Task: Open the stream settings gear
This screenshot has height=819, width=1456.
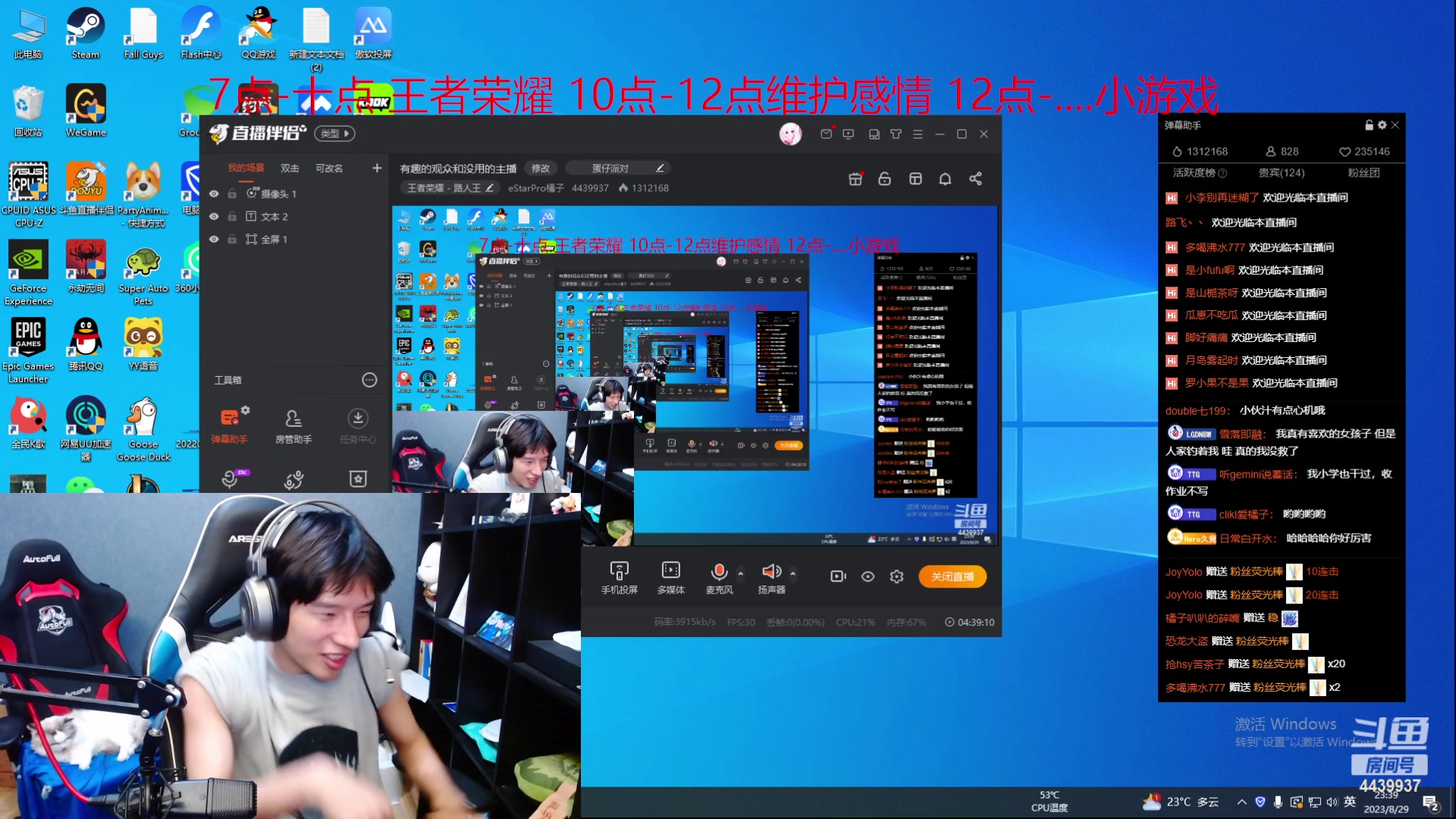Action: click(x=897, y=576)
